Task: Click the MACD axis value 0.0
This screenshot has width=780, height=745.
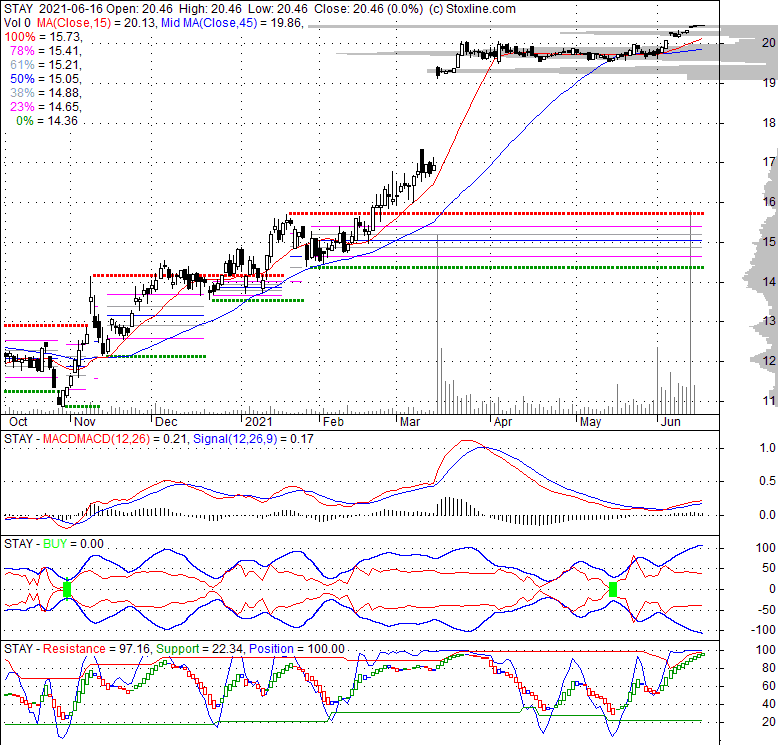Action: [768, 515]
